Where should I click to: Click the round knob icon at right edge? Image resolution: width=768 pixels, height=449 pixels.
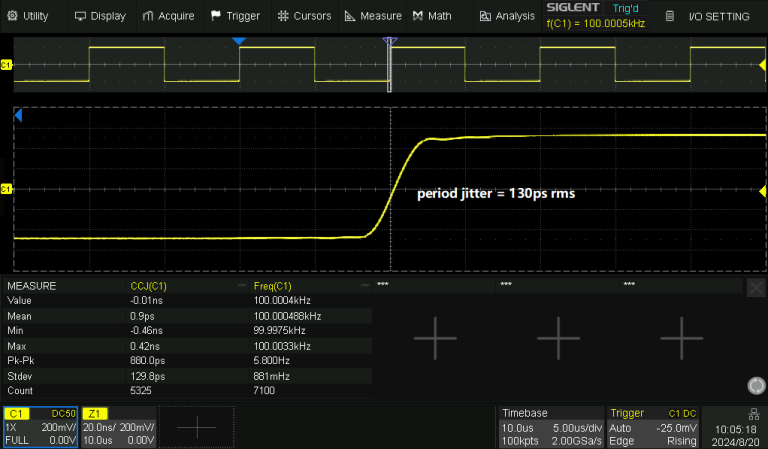tap(756, 386)
